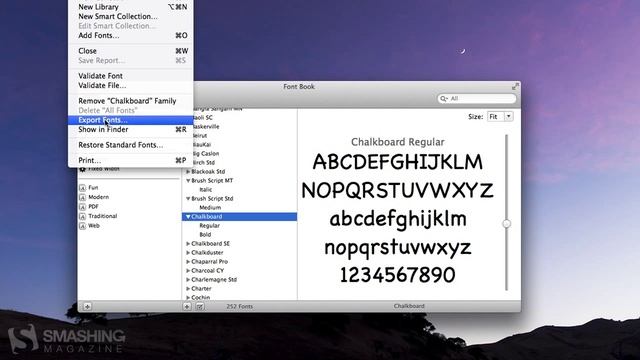Click the Fun collection icon
The image size is (640, 360).
82,188
